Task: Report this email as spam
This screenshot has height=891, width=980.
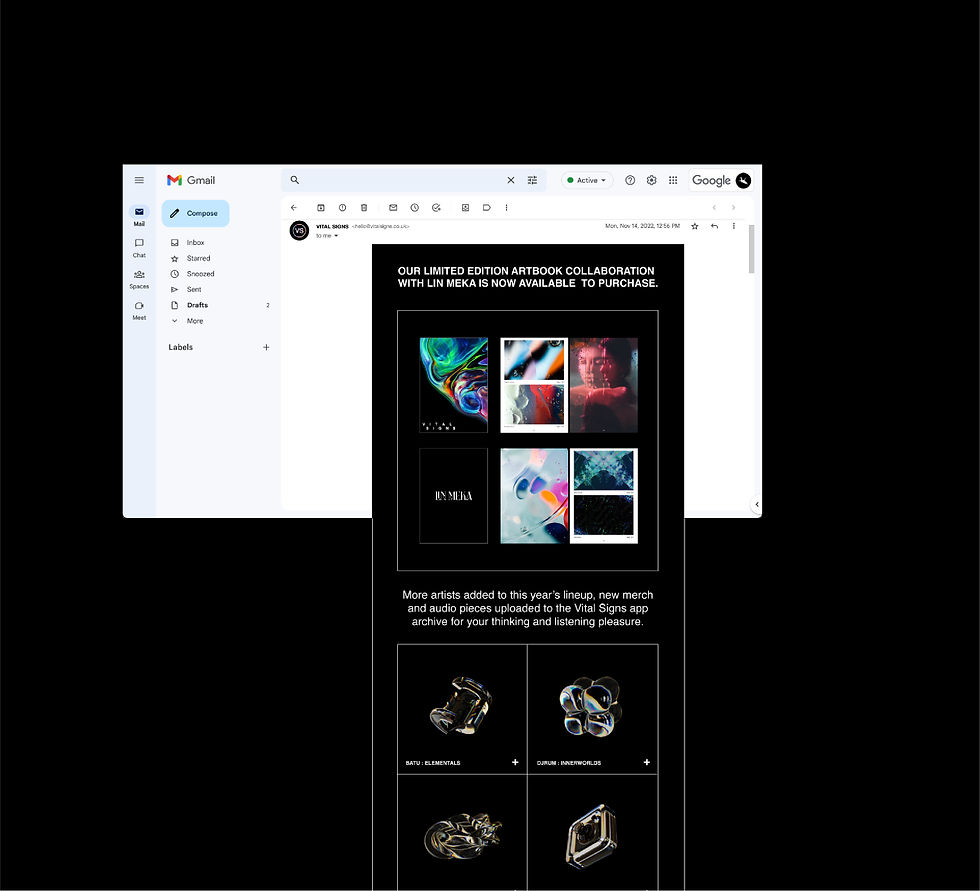Action: point(342,207)
